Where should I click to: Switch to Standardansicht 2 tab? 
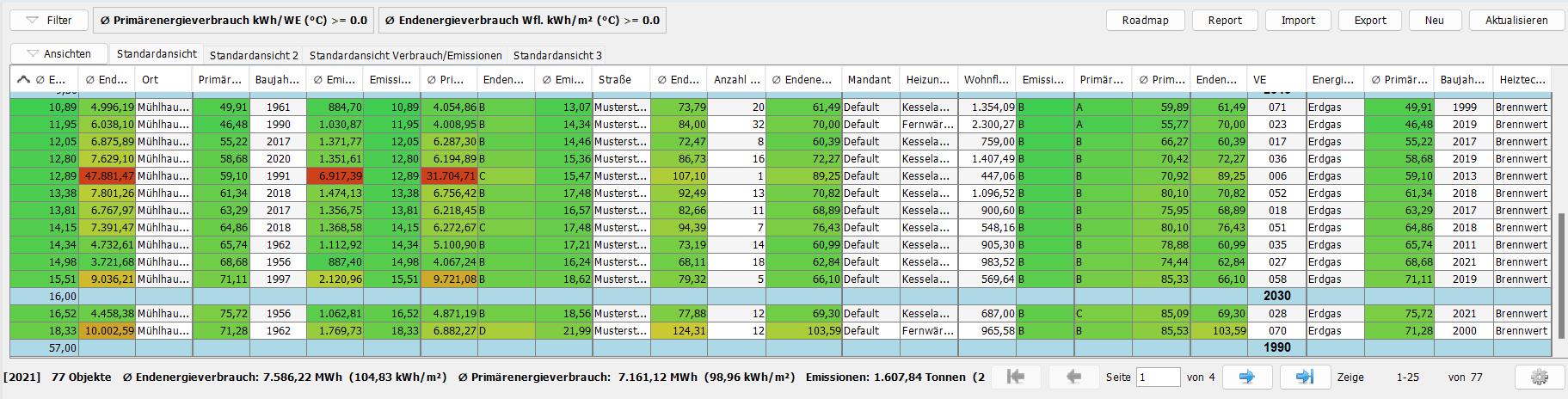(254, 55)
